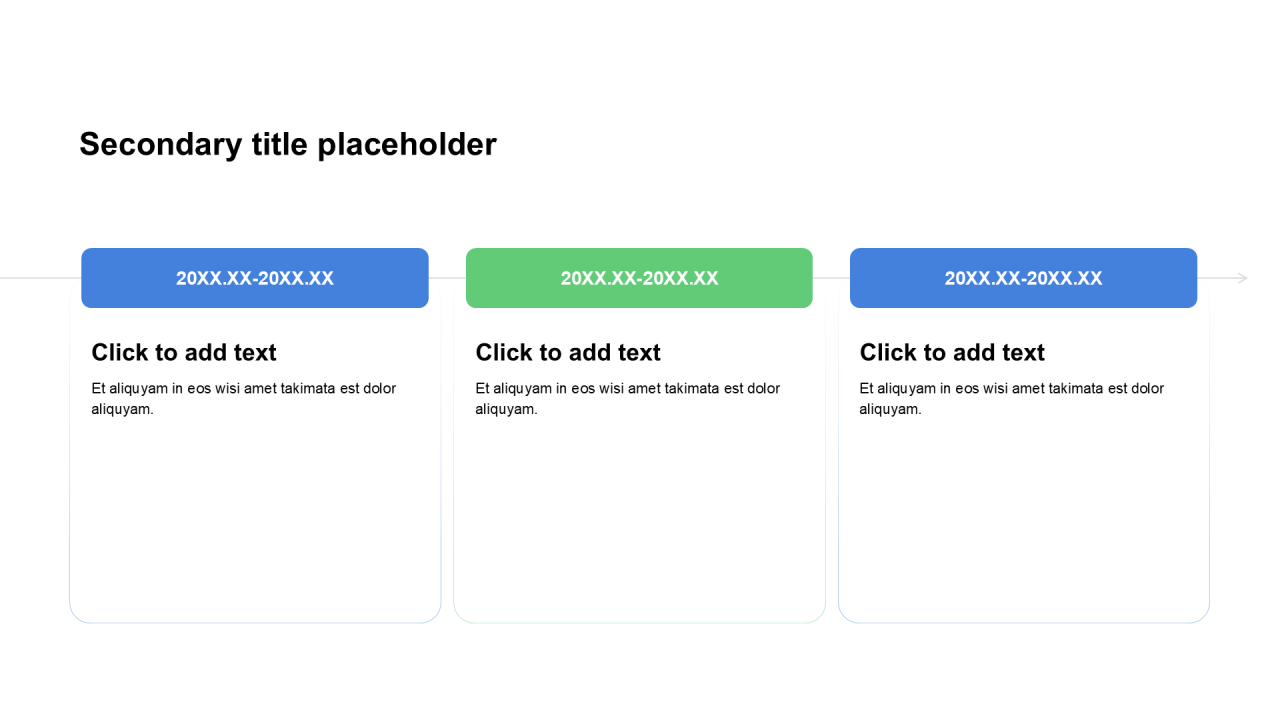Select the left blue date badge
The height and width of the screenshot is (720, 1280).
coord(255,278)
